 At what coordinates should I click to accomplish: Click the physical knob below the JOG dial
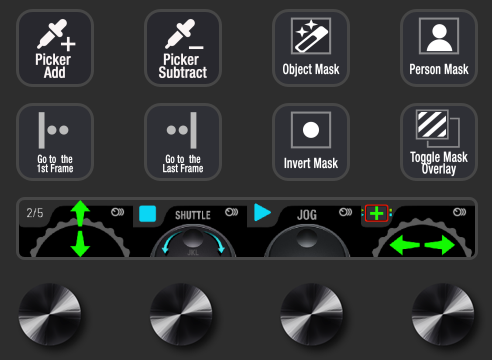click(312, 314)
